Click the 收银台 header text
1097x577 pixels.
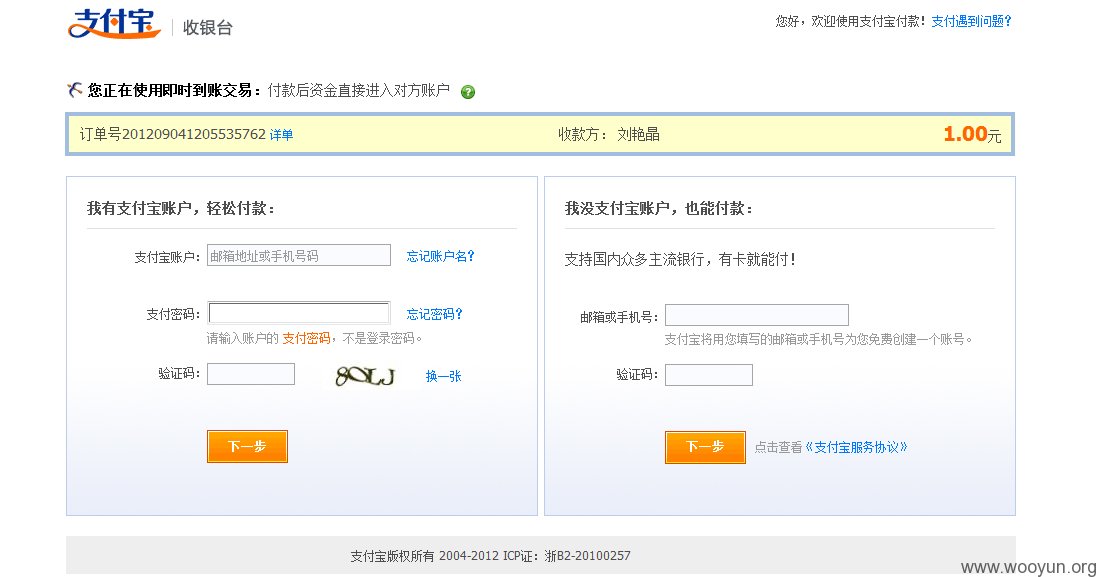[x=208, y=27]
